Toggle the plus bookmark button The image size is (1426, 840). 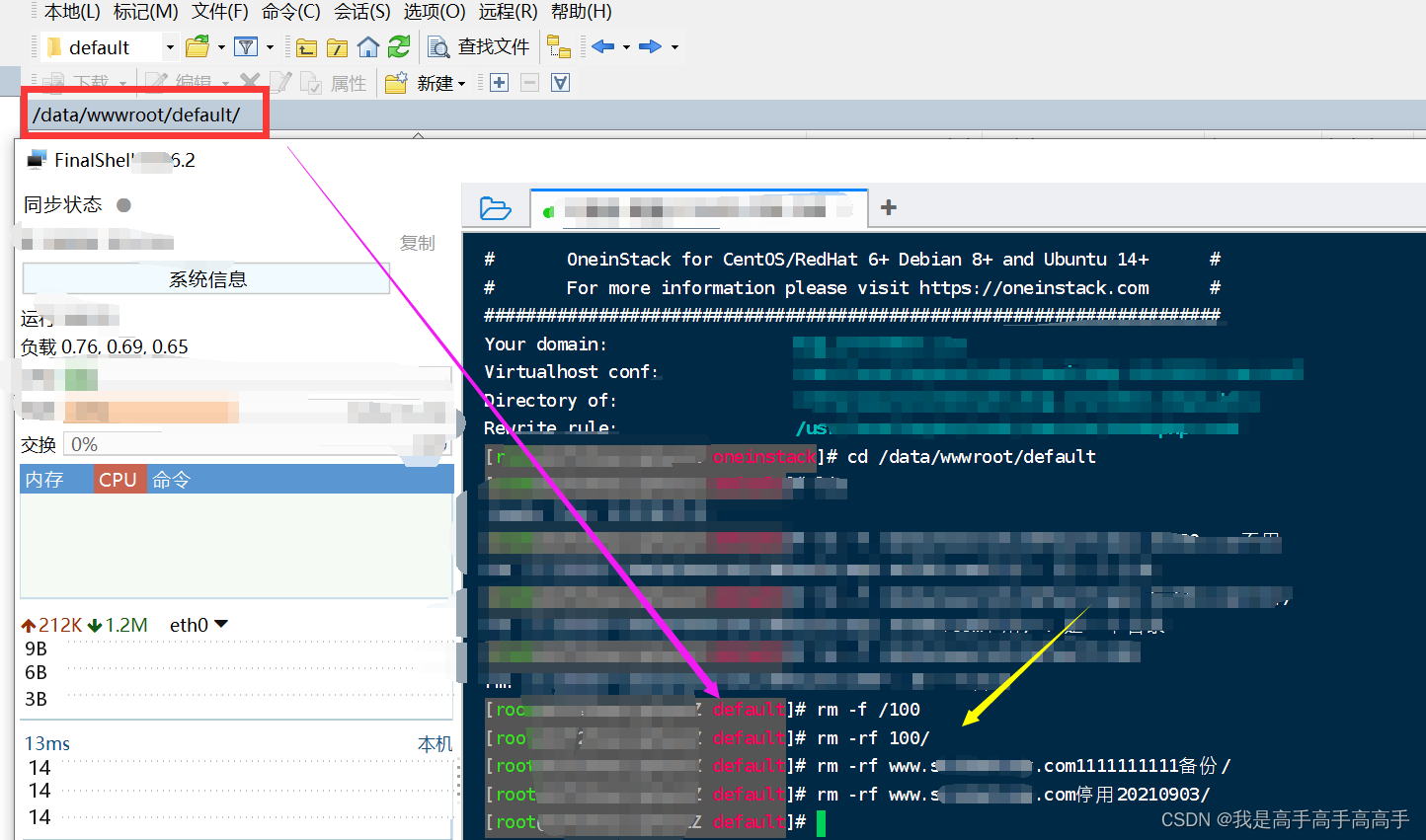tap(499, 83)
